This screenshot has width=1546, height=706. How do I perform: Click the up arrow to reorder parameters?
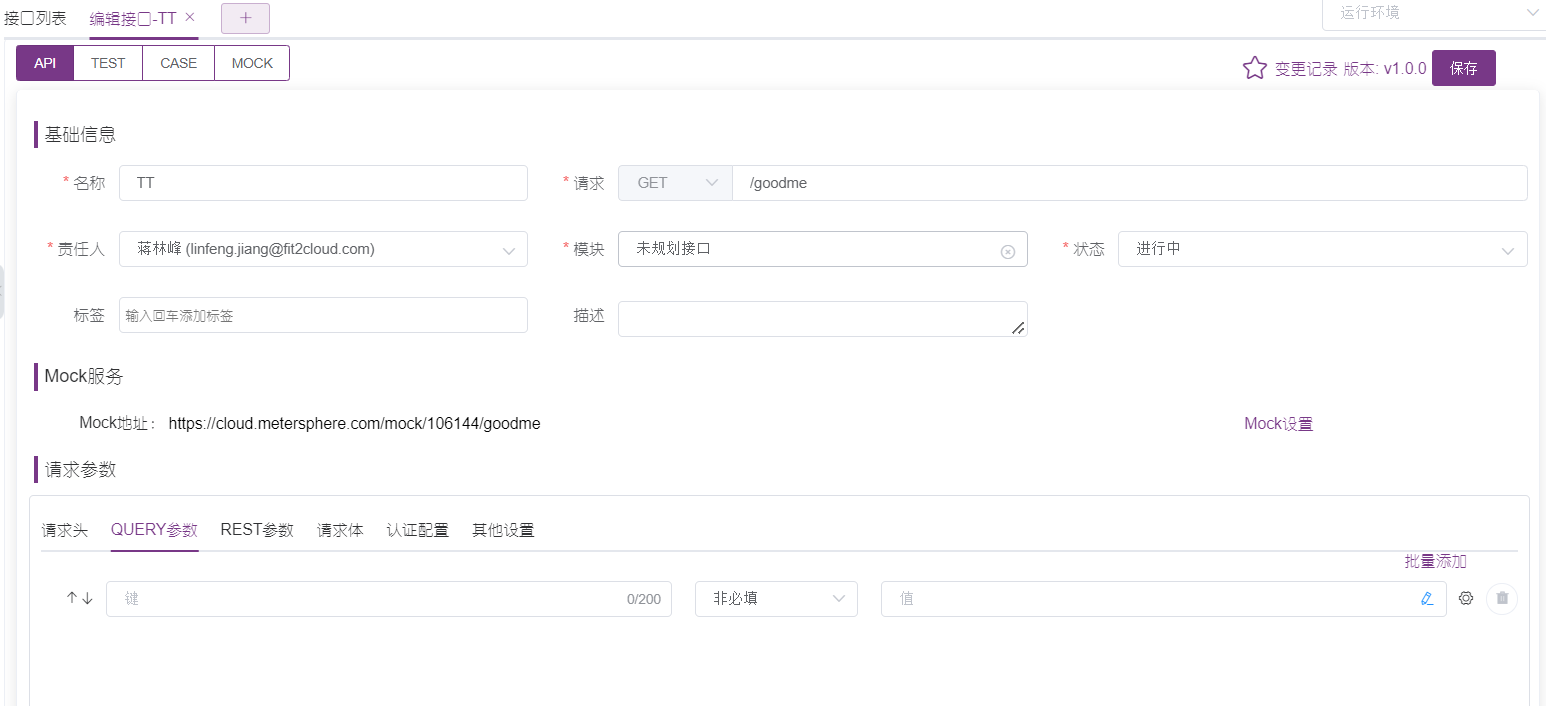tap(70, 597)
